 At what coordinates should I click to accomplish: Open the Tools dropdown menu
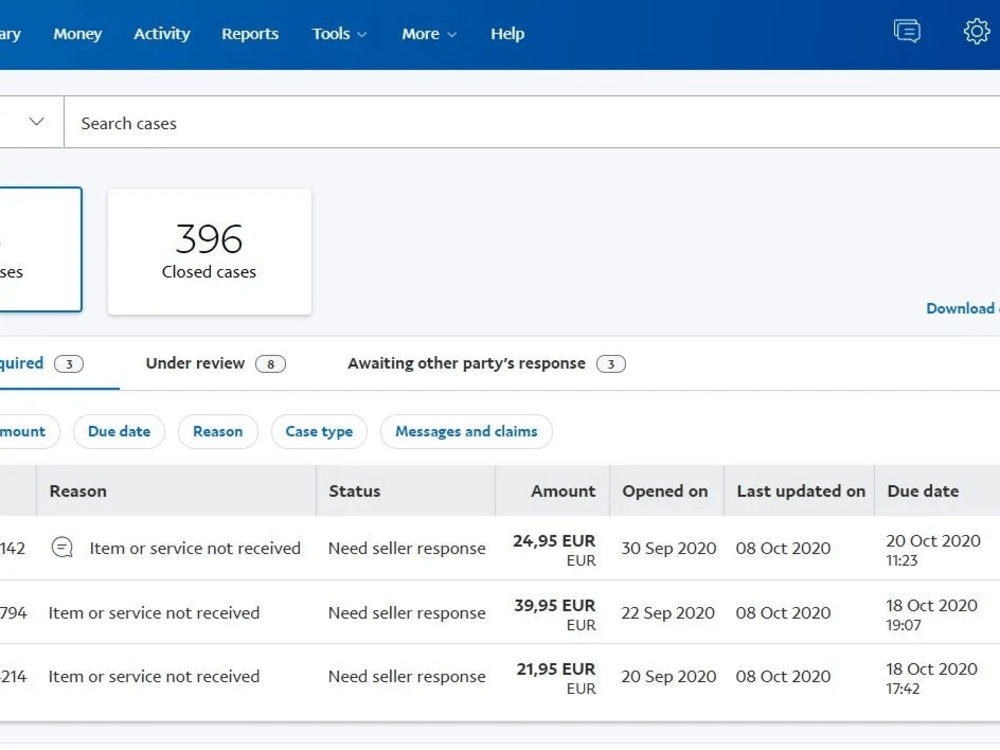tap(339, 34)
